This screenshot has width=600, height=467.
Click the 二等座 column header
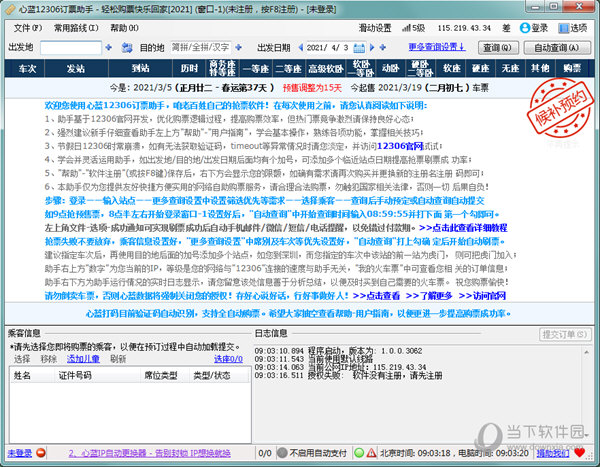coord(289,69)
